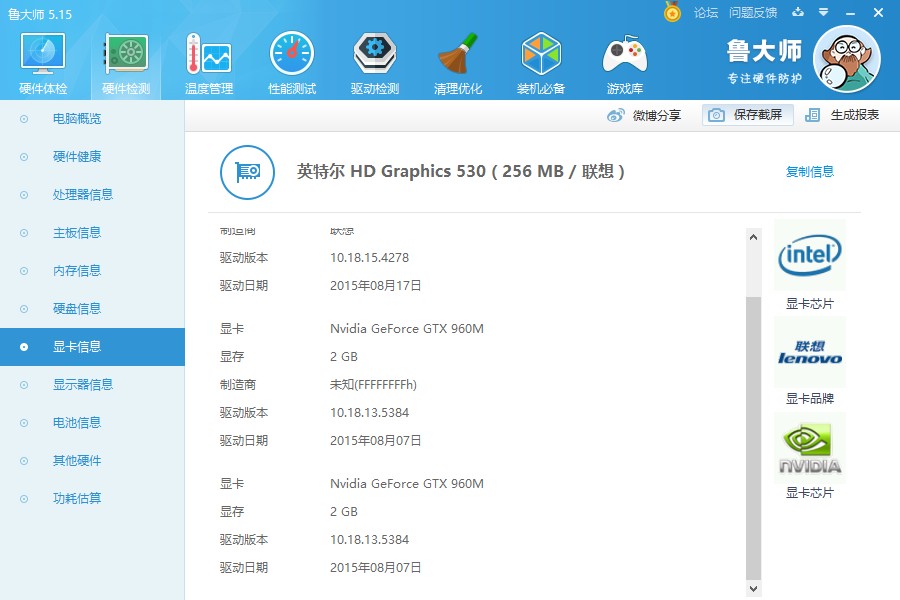Viewport: 900px width, 600px height.
Task: Click the scroll up arrow of info list
Action: 754,237
